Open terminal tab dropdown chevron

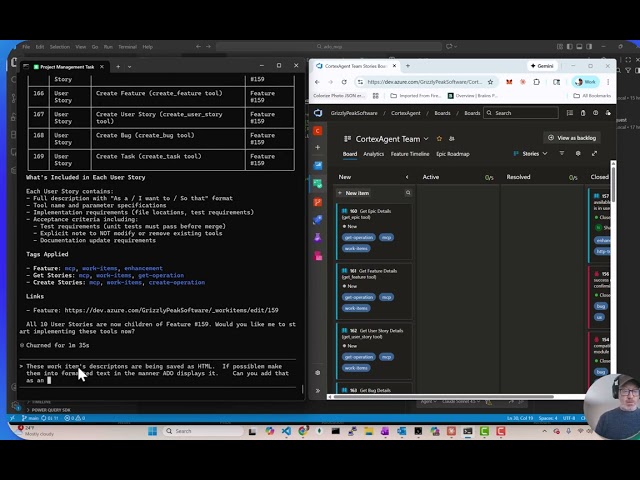tap(129, 67)
